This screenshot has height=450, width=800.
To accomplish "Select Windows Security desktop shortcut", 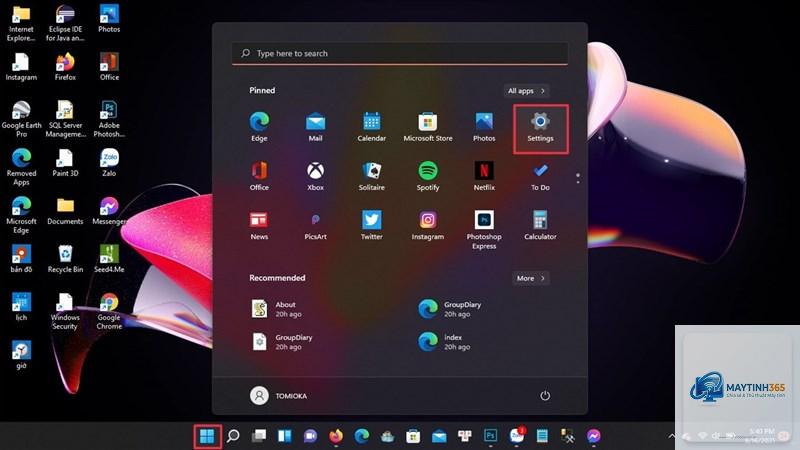I will tap(65, 311).
